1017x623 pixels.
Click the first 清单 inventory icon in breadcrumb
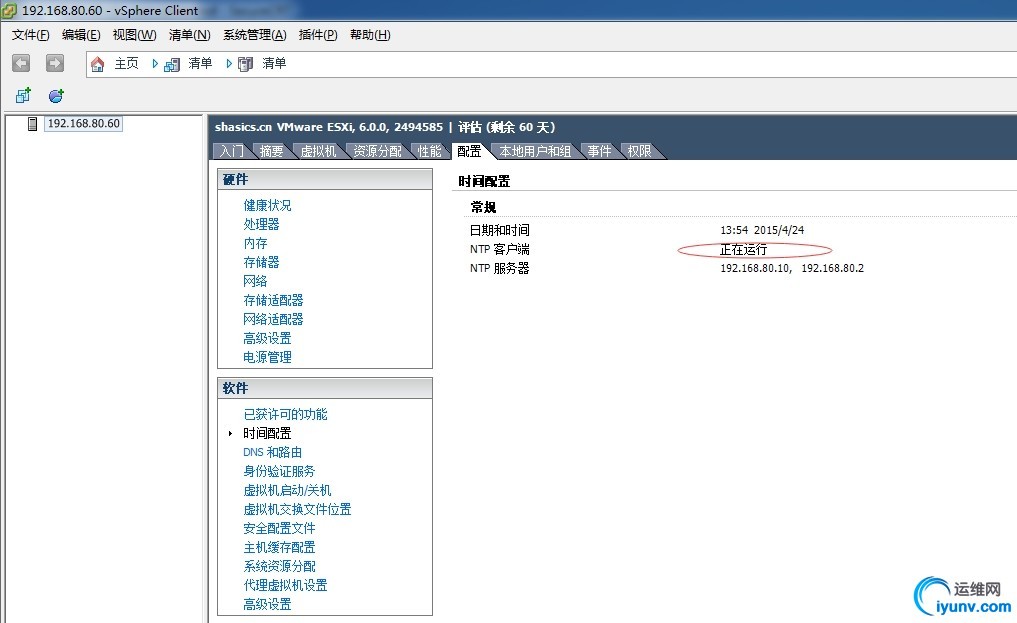click(x=172, y=64)
